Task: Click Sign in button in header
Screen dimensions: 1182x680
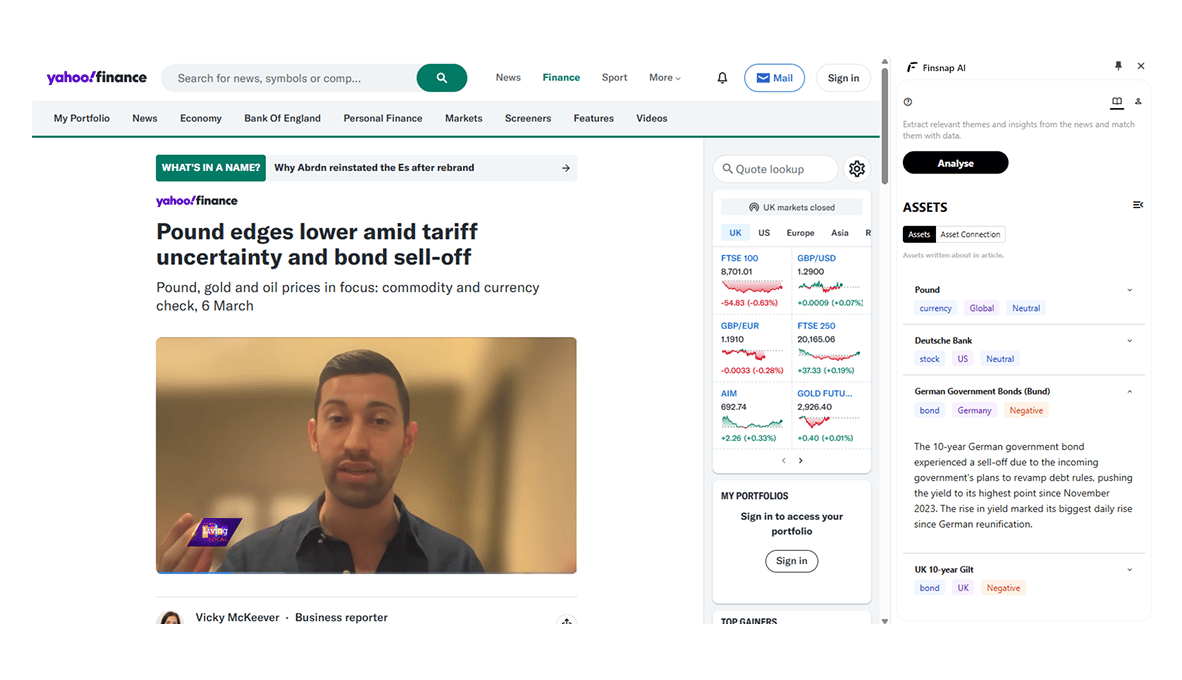Action: tap(843, 78)
